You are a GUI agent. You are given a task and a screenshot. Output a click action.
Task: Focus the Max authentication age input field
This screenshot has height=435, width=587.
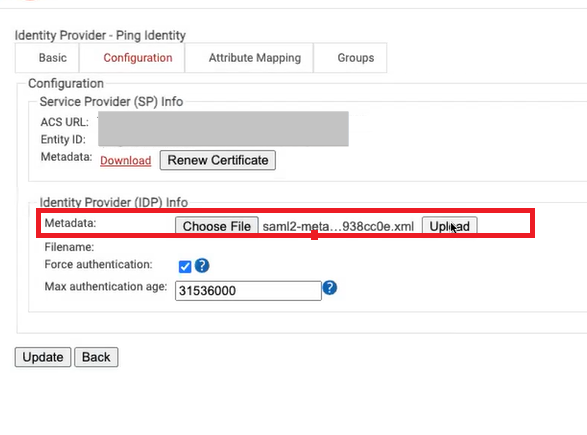pos(248,291)
